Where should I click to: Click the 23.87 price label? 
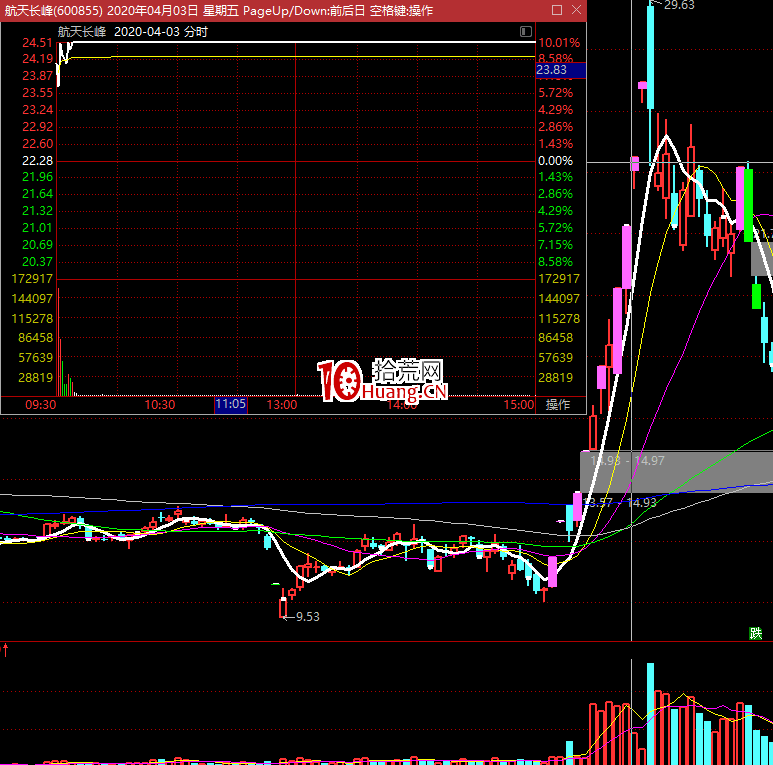pos(37,76)
